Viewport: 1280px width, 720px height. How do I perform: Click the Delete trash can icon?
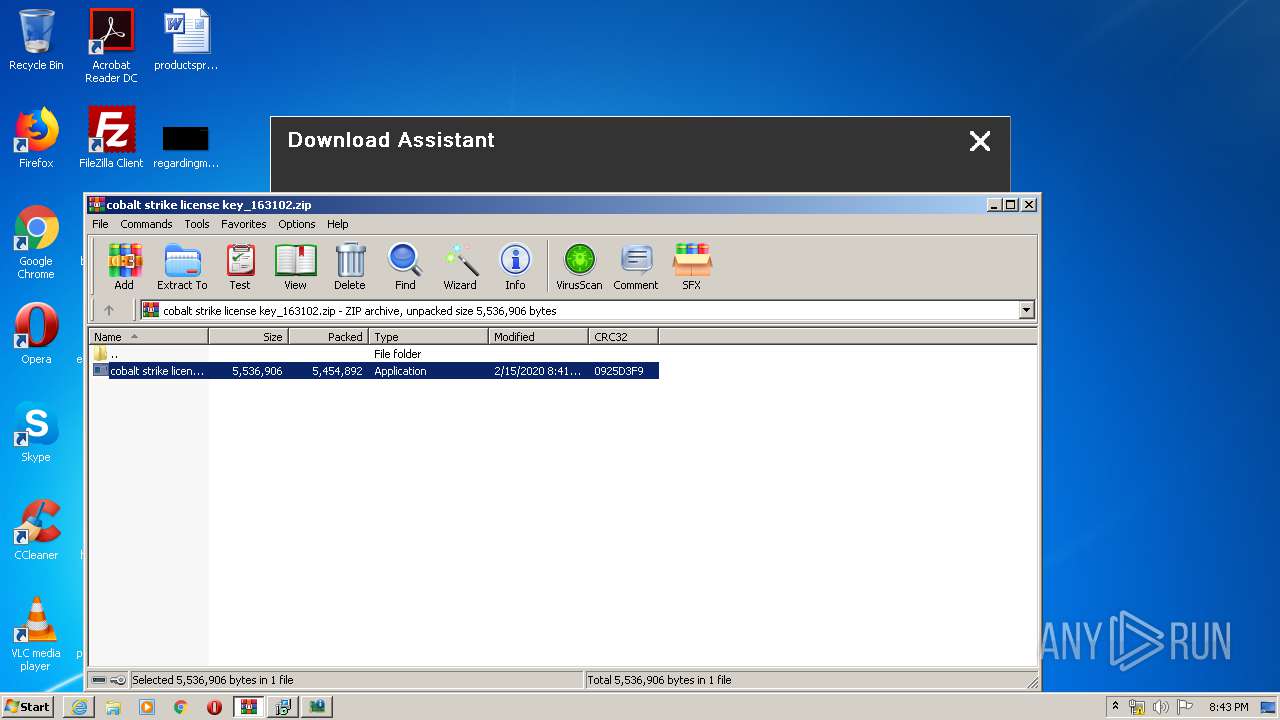tap(350, 267)
